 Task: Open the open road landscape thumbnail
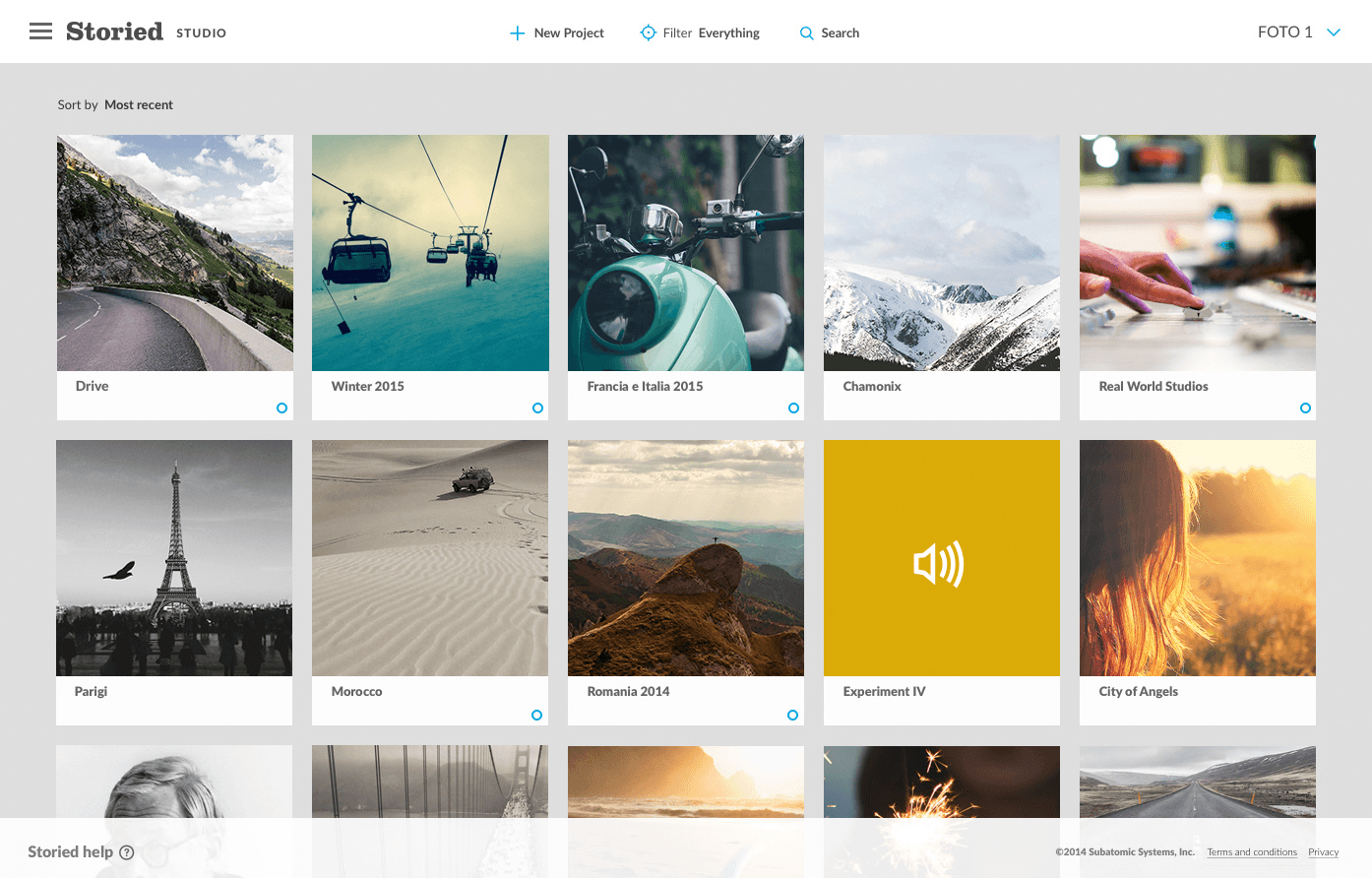pos(1198,811)
